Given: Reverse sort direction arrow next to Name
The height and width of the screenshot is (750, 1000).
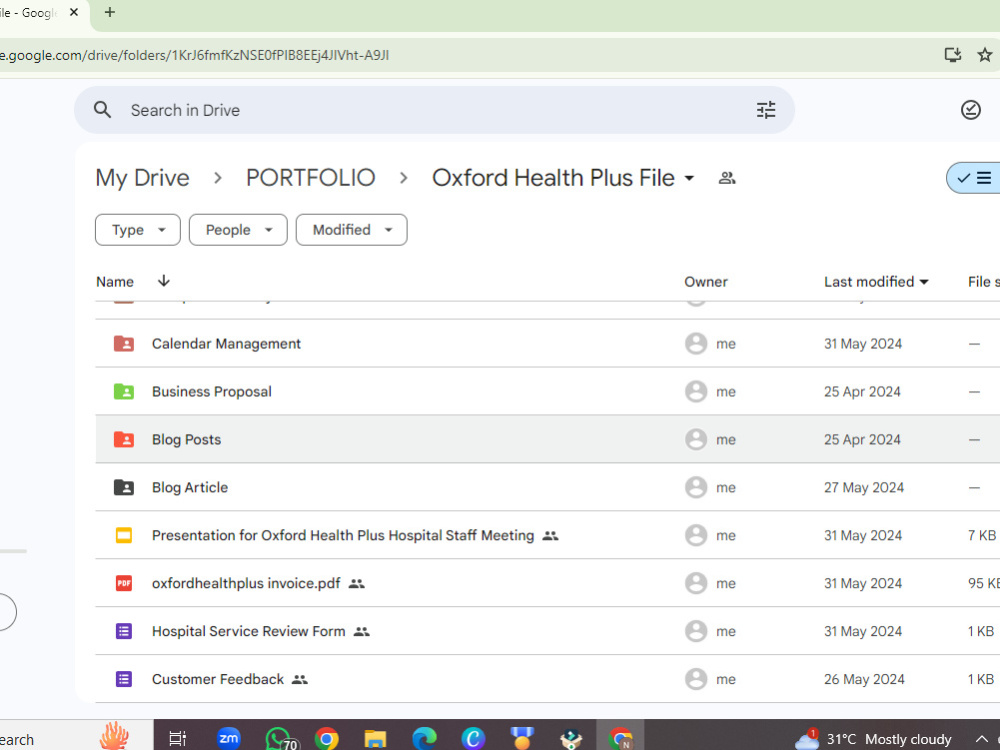Looking at the screenshot, I should click(164, 281).
